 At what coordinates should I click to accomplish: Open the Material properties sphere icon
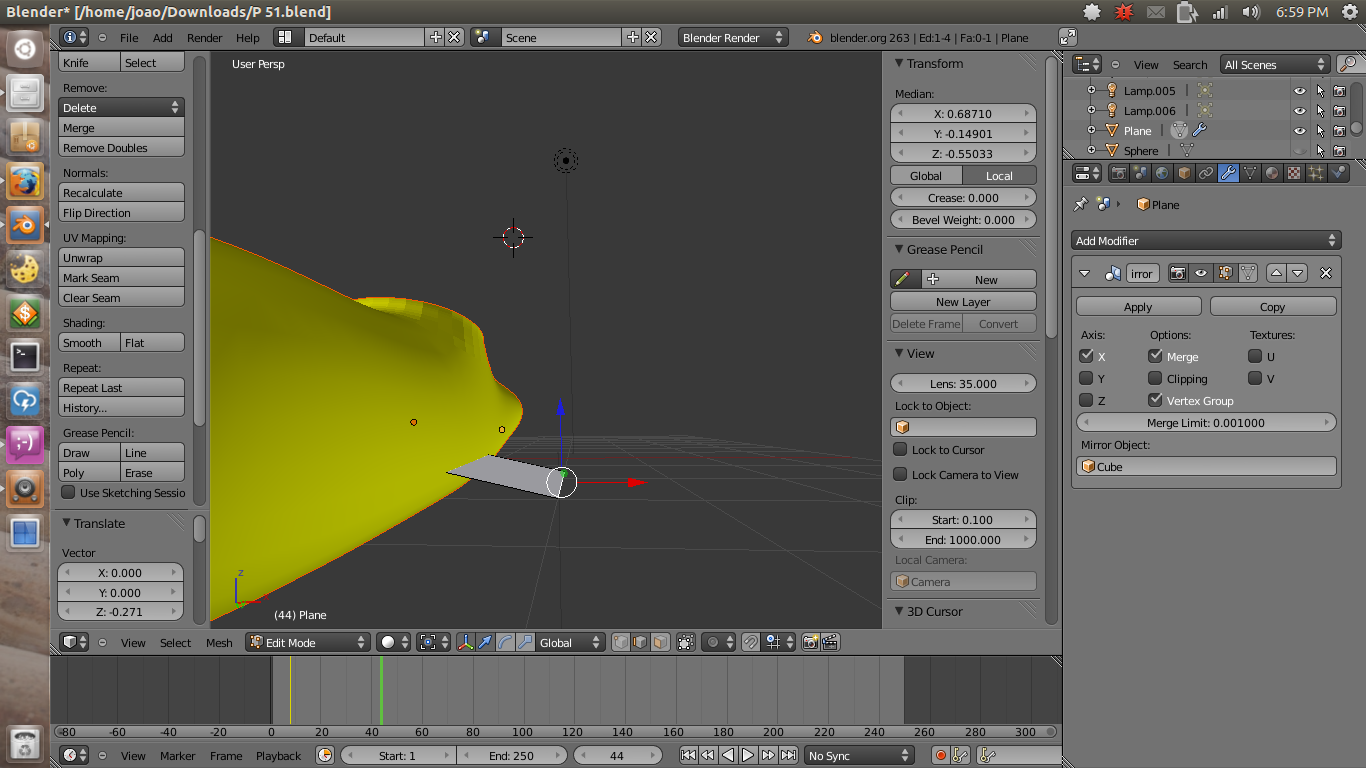point(1273,173)
